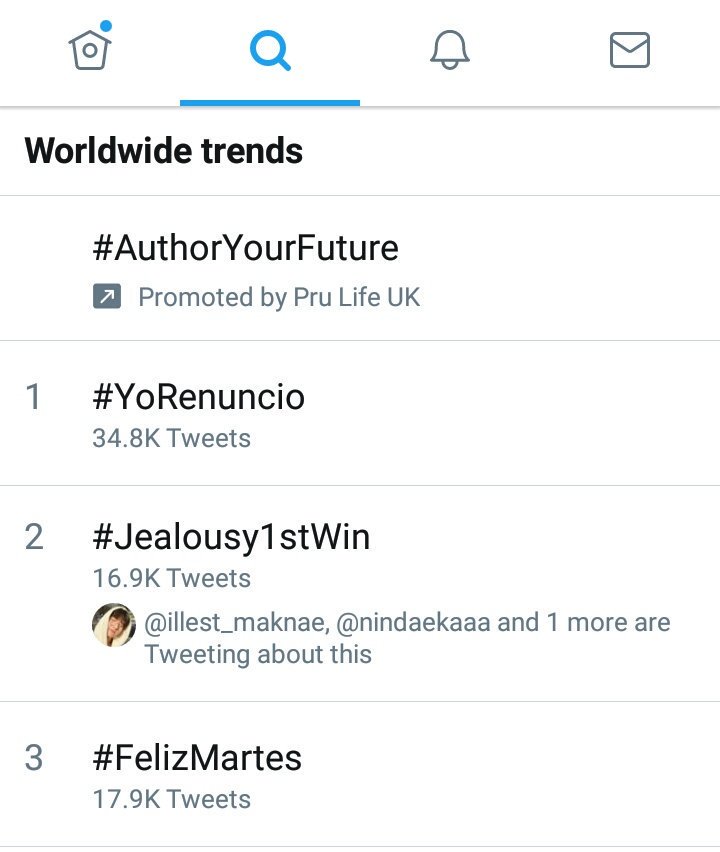Tap the blue underline beneath the Search tab

pyautogui.click(x=269, y=102)
